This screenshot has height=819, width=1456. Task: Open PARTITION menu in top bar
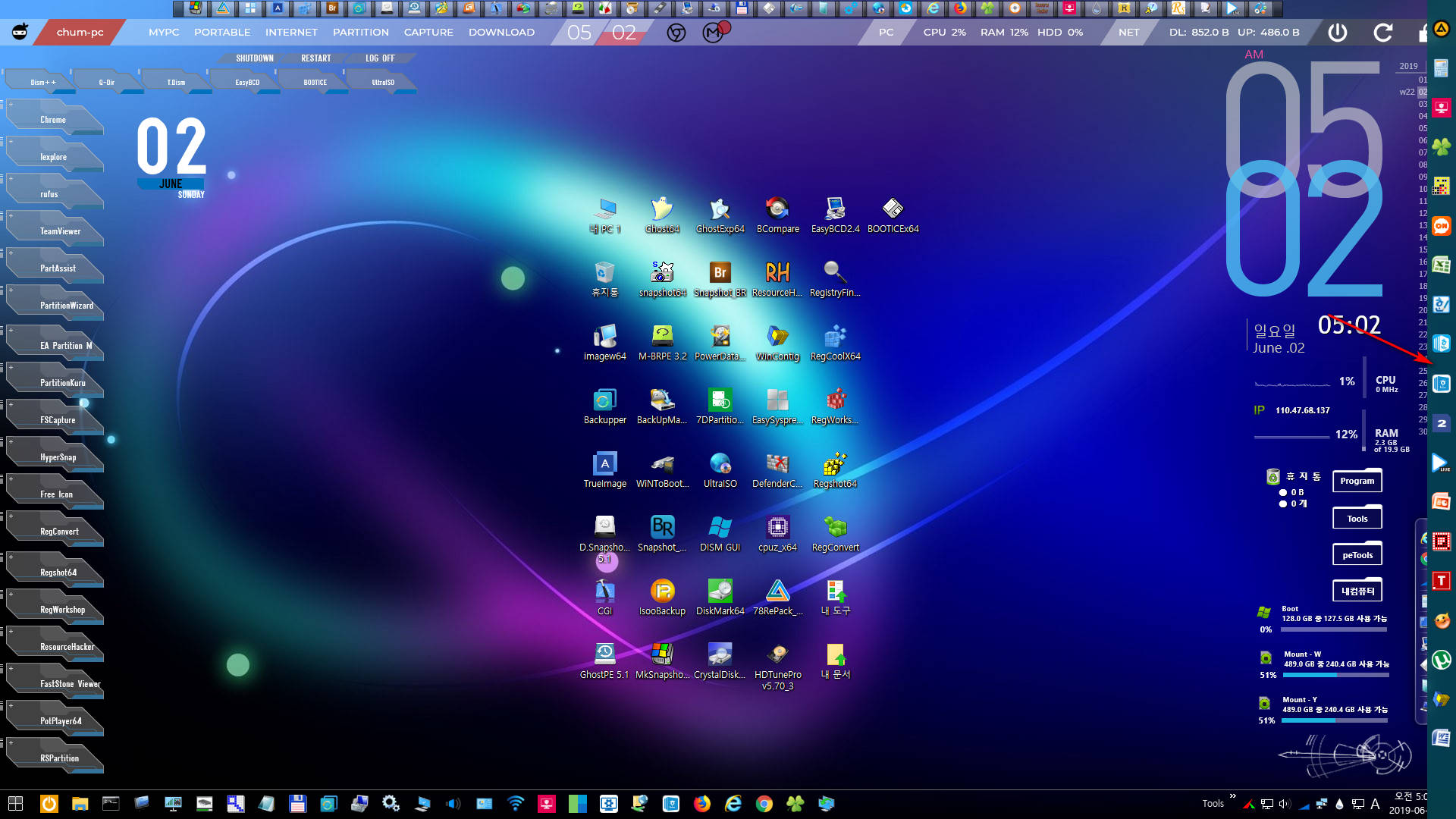[x=361, y=33]
